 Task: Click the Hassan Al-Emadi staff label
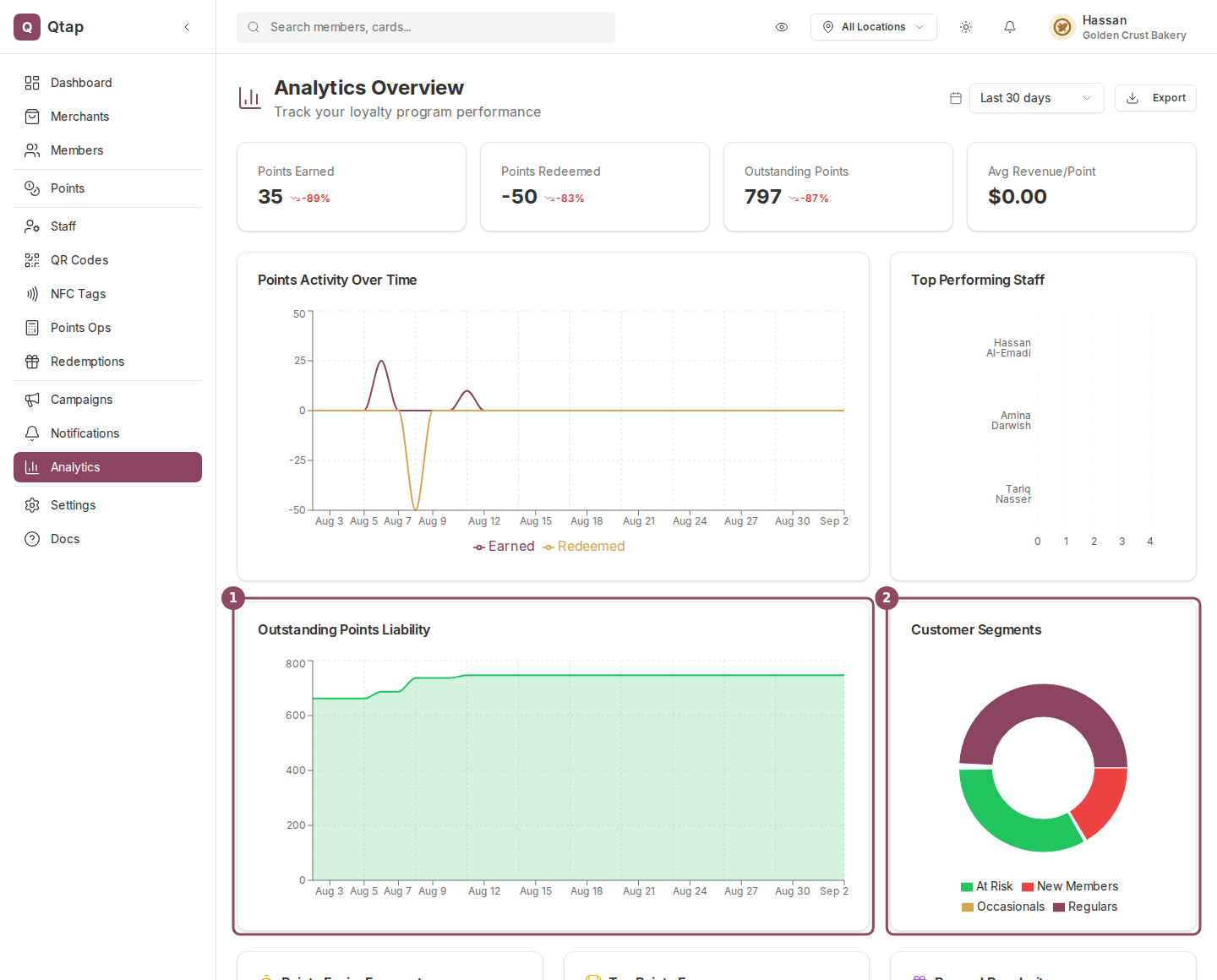coord(1009,348)
